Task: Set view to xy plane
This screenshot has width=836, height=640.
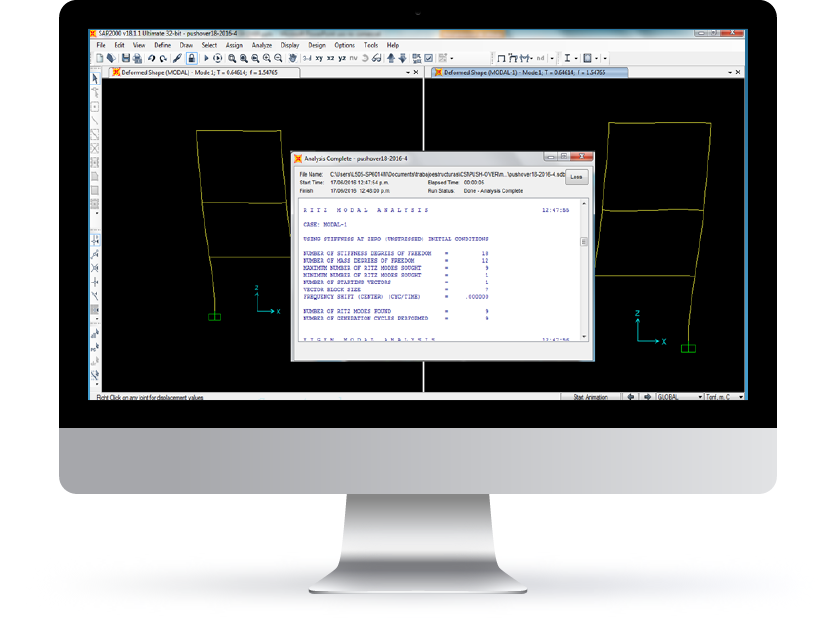Action: click(319, 58)
